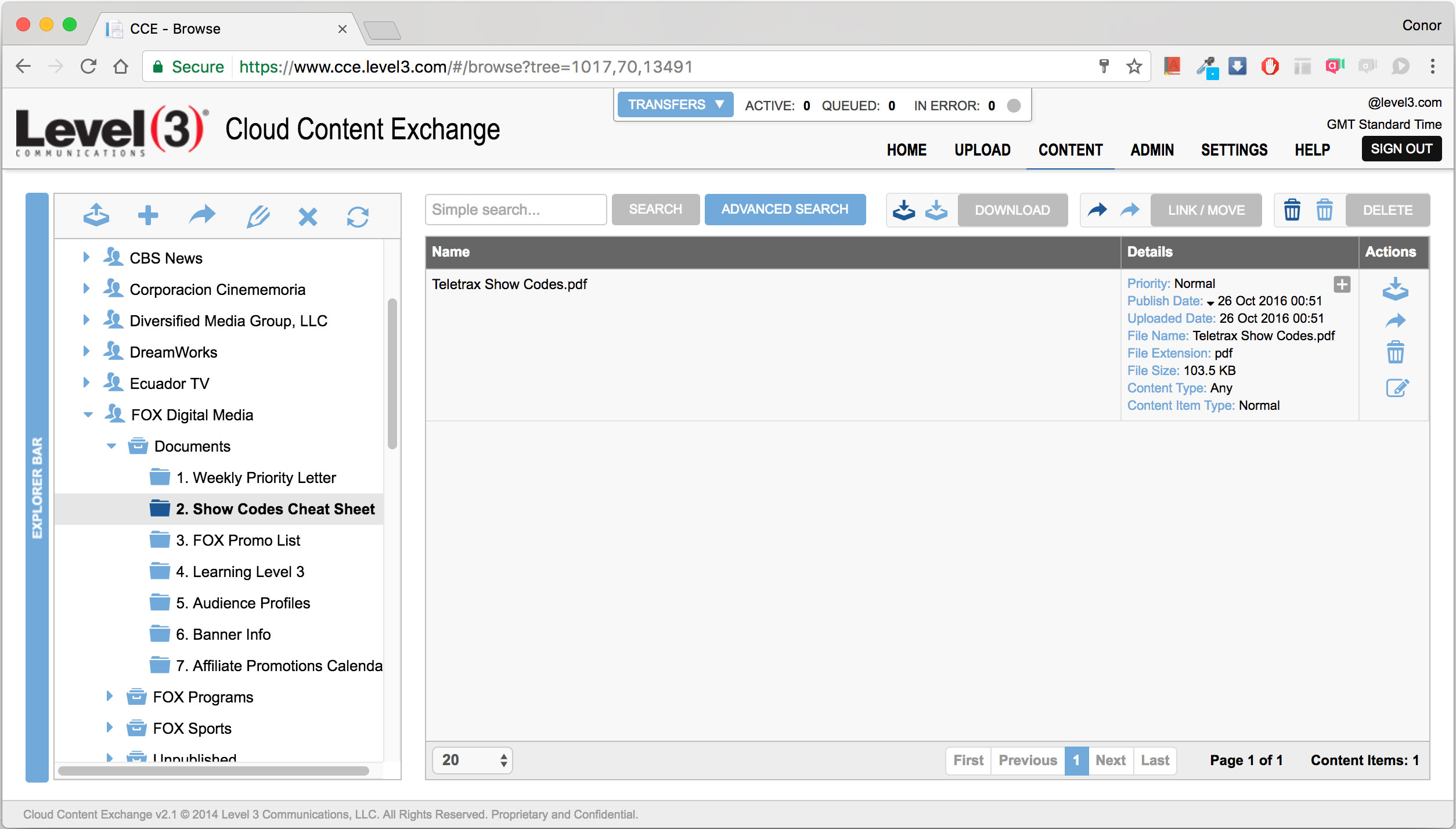1456x829 pixels.
Task: Open the HELP menu
Action: [x=1312, y=150]
